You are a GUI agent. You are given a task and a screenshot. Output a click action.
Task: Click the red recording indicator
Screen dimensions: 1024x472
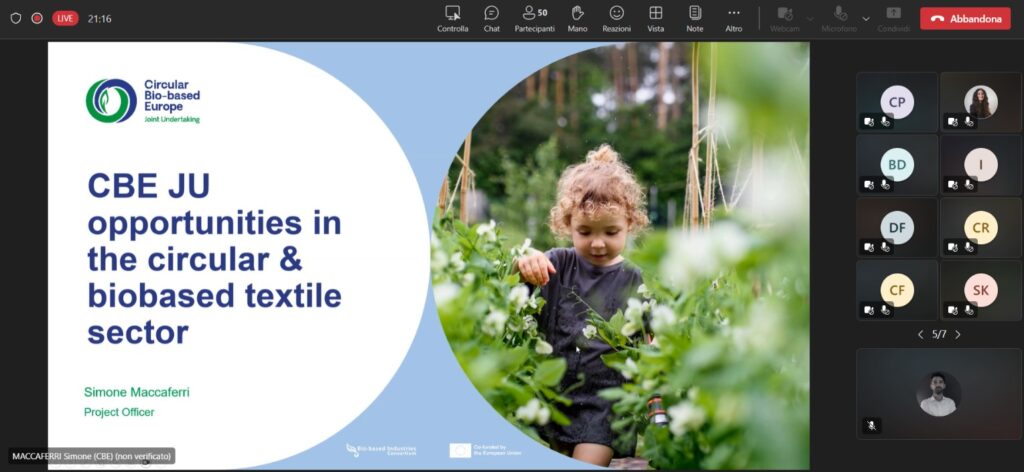click(x=37, y=18)
